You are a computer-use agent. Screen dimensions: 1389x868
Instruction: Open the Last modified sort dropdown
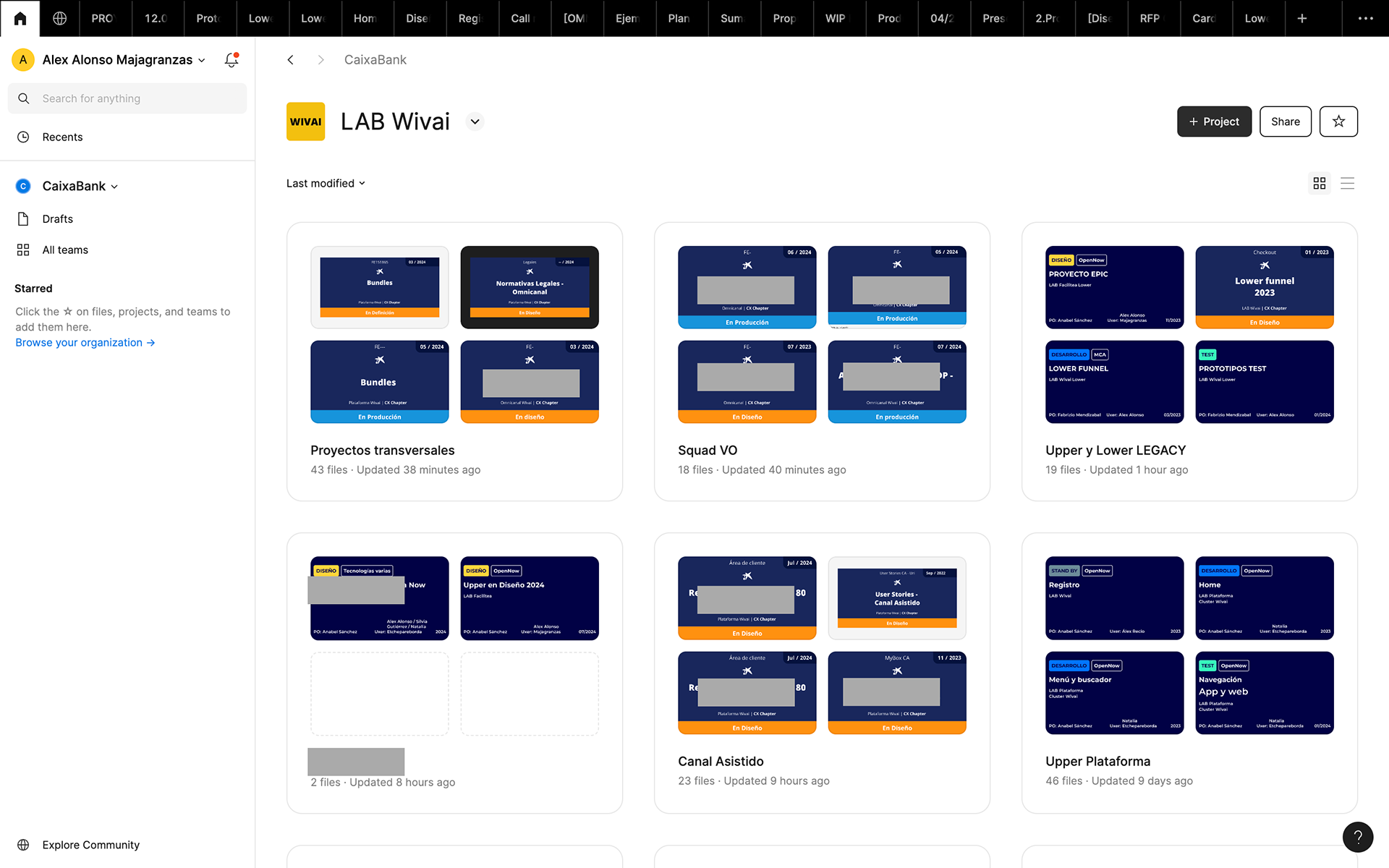[x=326, y=184]
